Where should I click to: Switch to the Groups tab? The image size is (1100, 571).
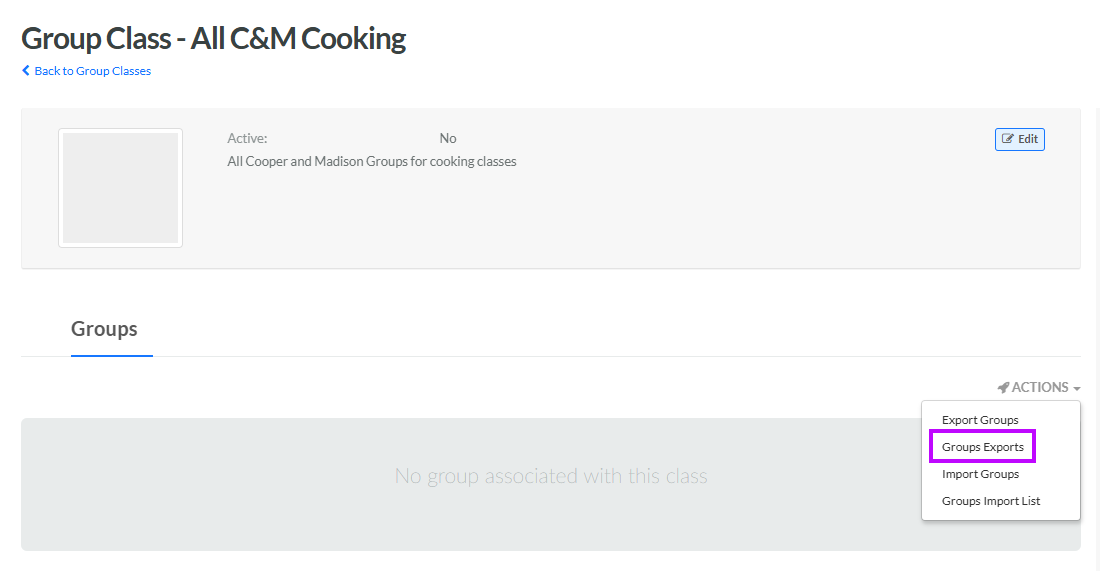point(104,329)
